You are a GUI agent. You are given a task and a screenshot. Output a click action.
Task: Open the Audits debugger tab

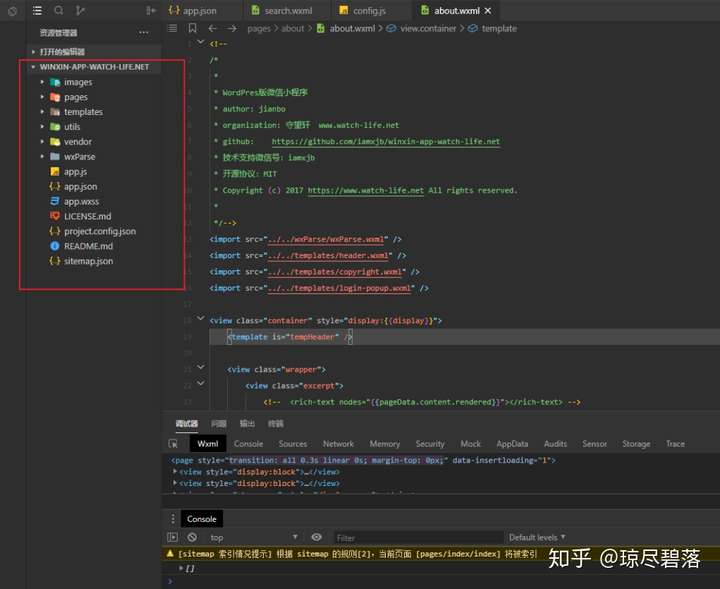(555, 443)
